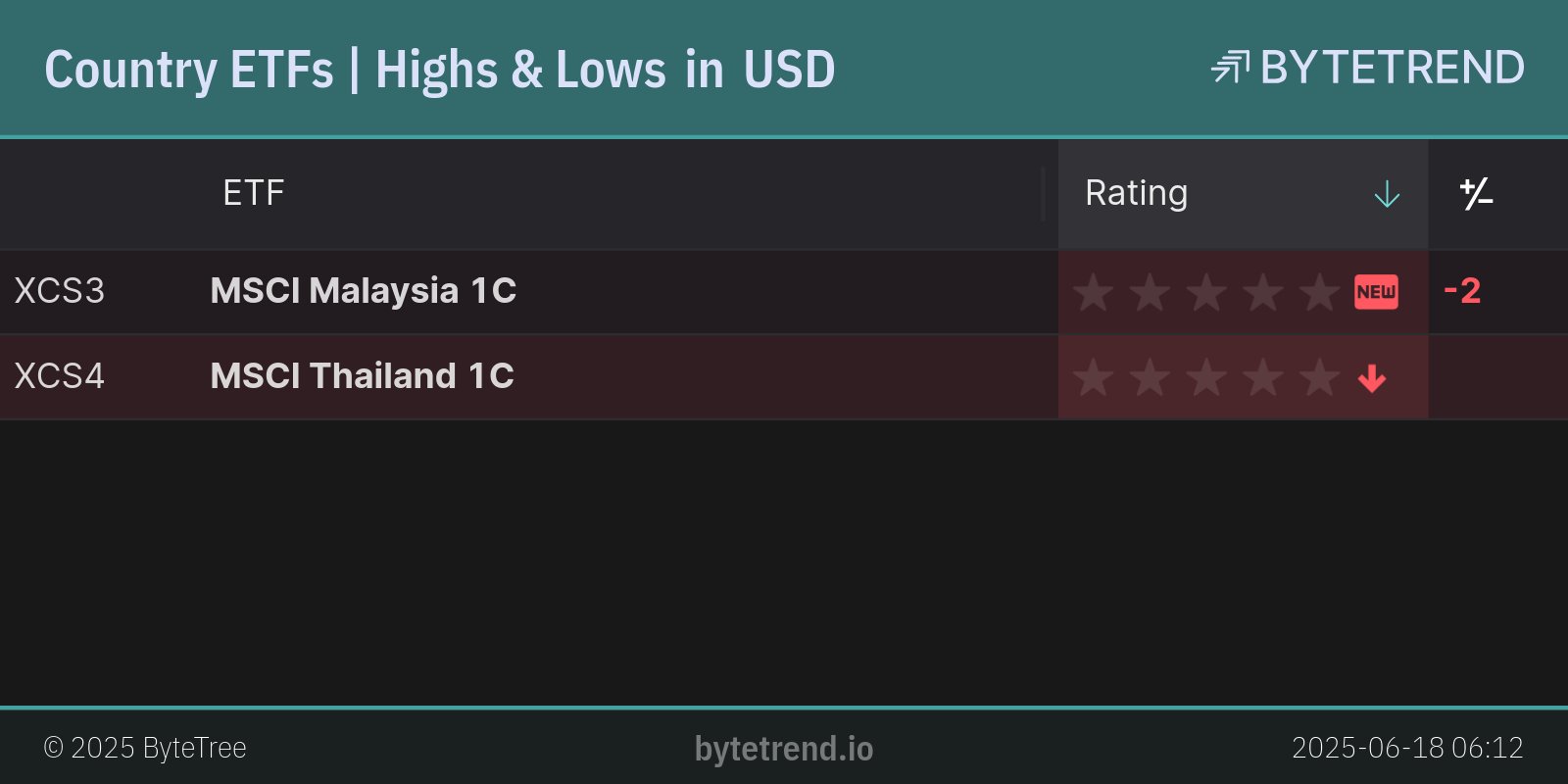Click the BYTETREND brand name
The width and height of the screenshot is (1568, 784).
click(x=1392, y=68)
